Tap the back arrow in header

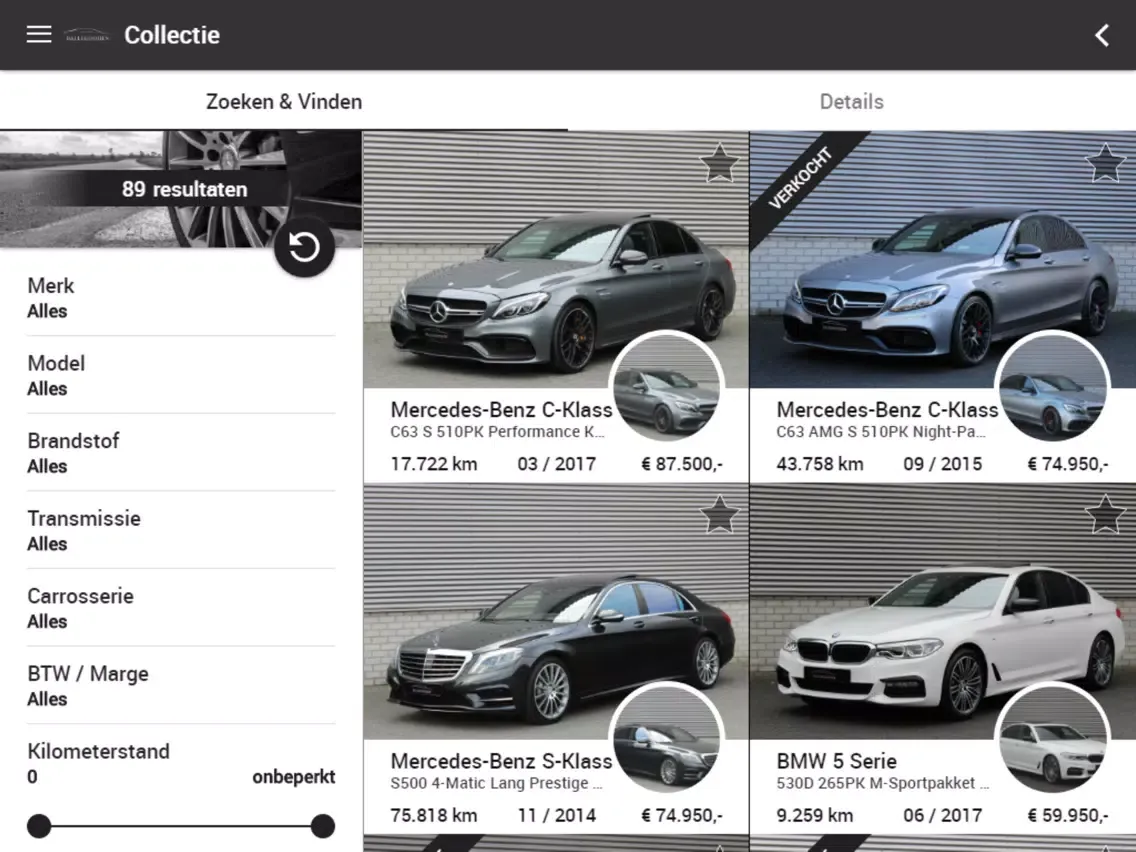(x=1102, y=35)
